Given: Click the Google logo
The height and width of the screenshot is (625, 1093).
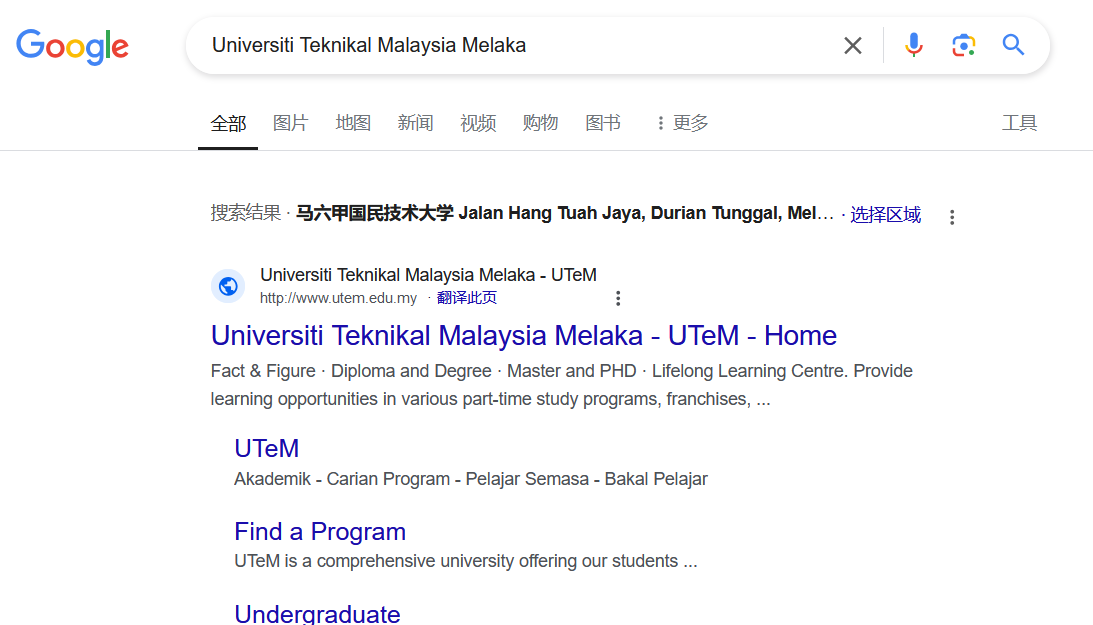Looking at the screenshot, I should [72, 46].
